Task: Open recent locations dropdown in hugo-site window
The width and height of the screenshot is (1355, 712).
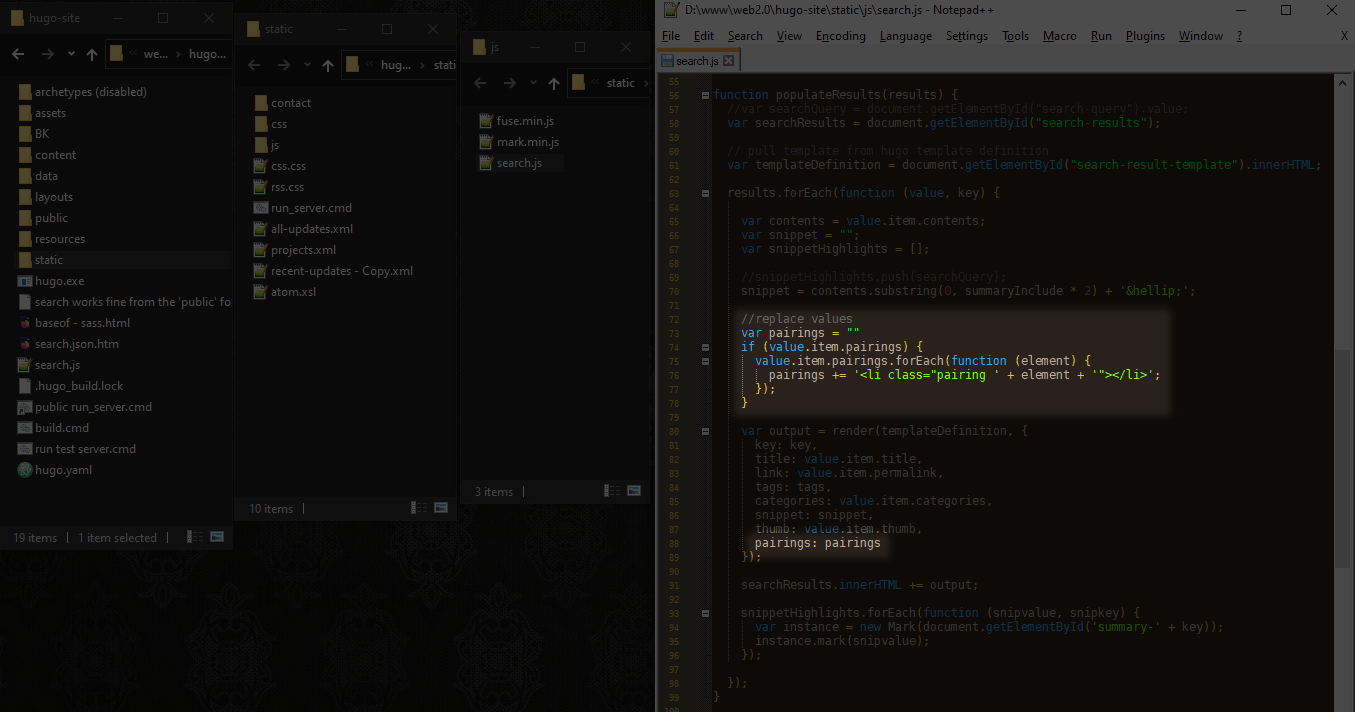Action: click(71, 54)
